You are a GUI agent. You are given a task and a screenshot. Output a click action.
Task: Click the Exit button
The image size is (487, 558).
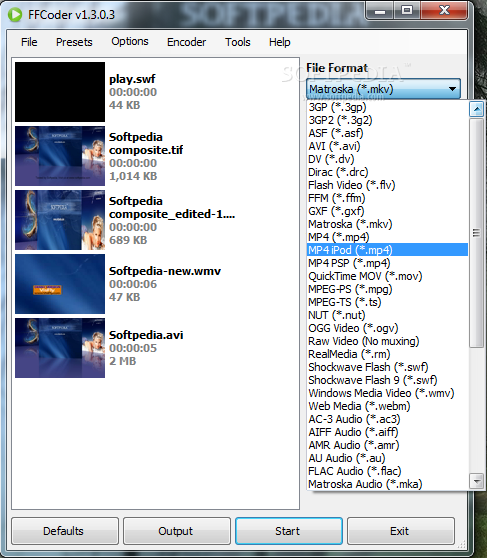pos(401,531)
